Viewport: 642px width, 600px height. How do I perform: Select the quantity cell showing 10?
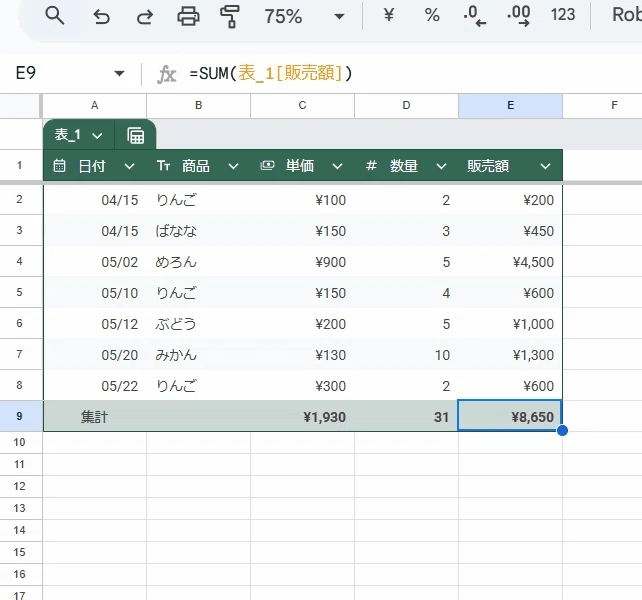[407, 355]
